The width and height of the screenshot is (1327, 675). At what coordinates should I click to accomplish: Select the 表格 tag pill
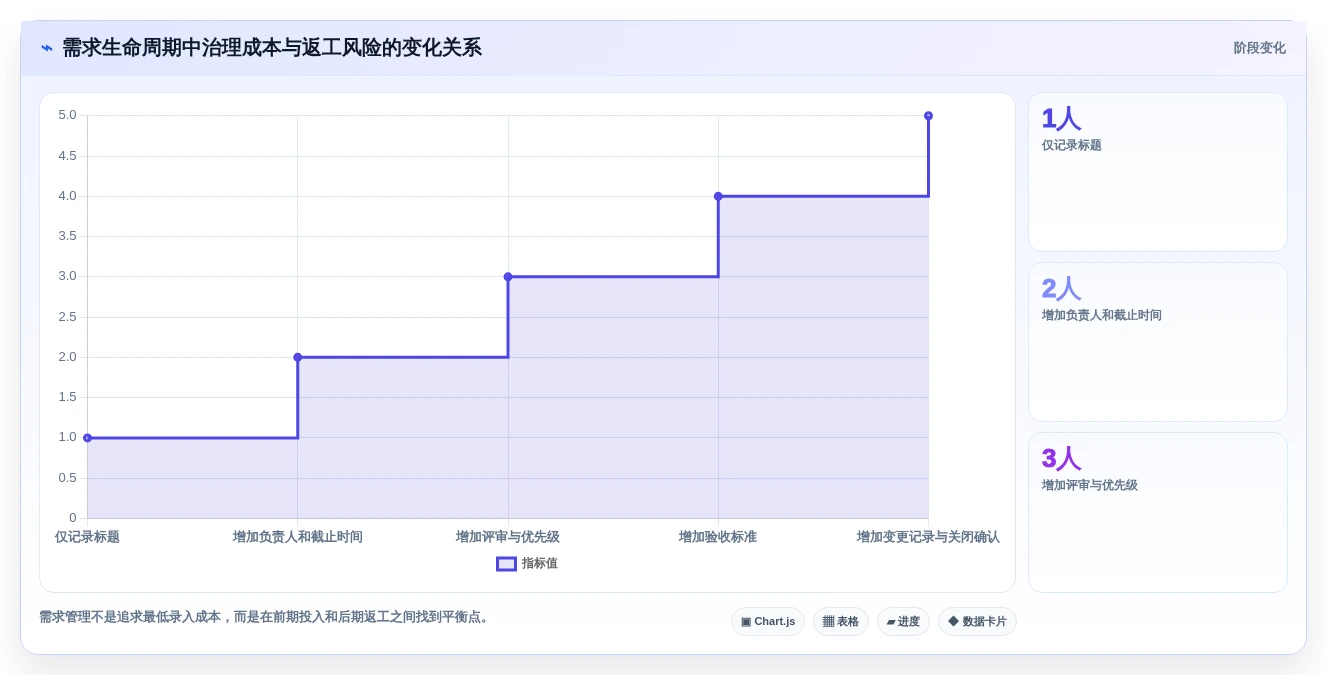[841, 622]
